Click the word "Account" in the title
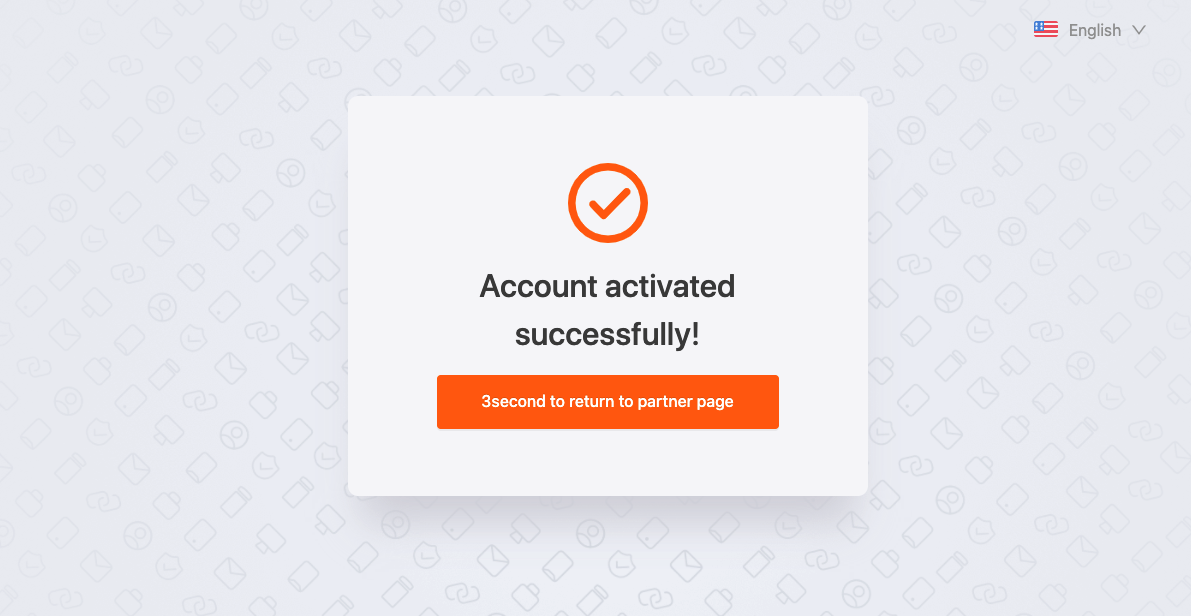1191x616 pixels. 539,286
